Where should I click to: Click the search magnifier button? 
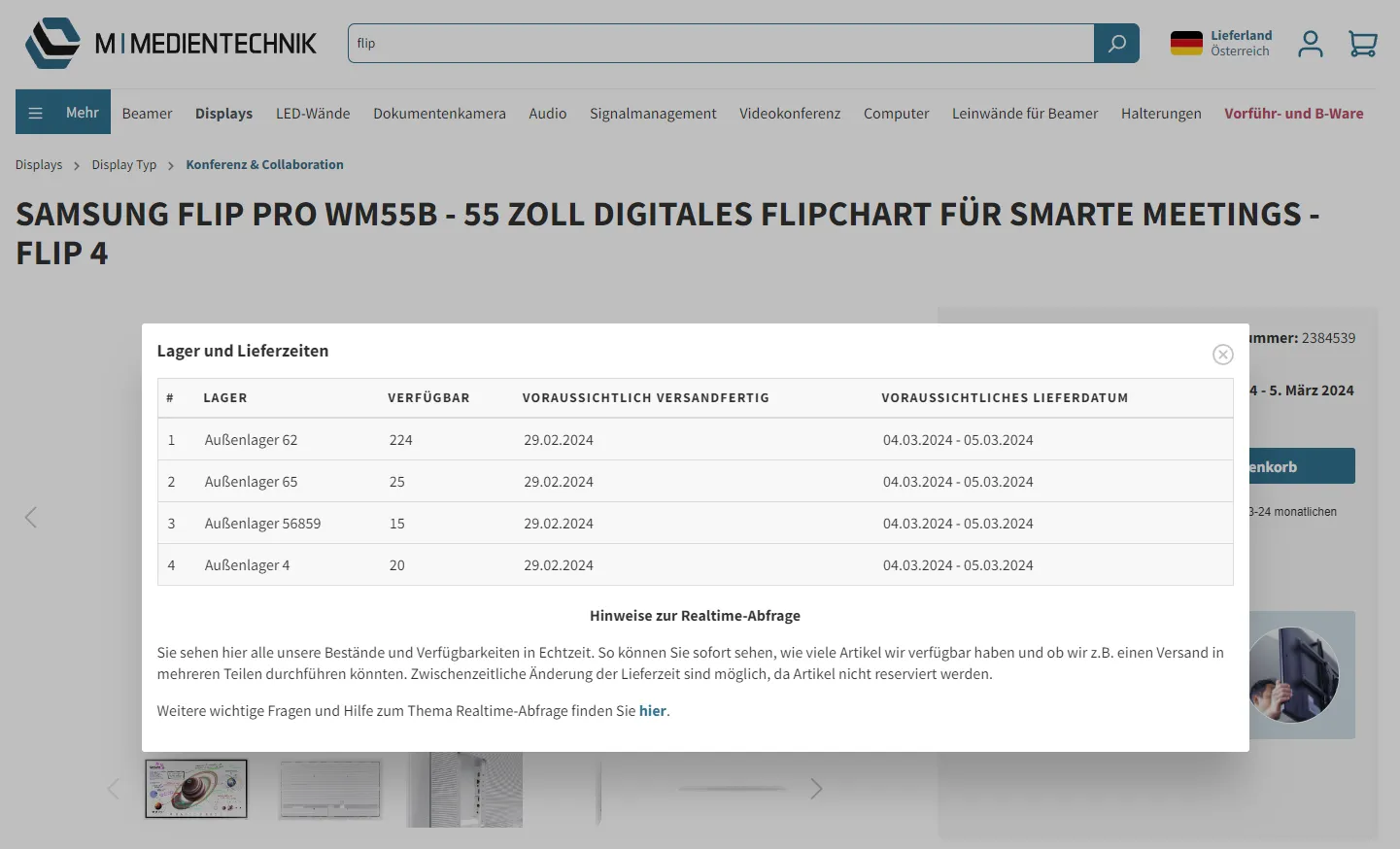pyautogui.click(x=1116, y=44)
